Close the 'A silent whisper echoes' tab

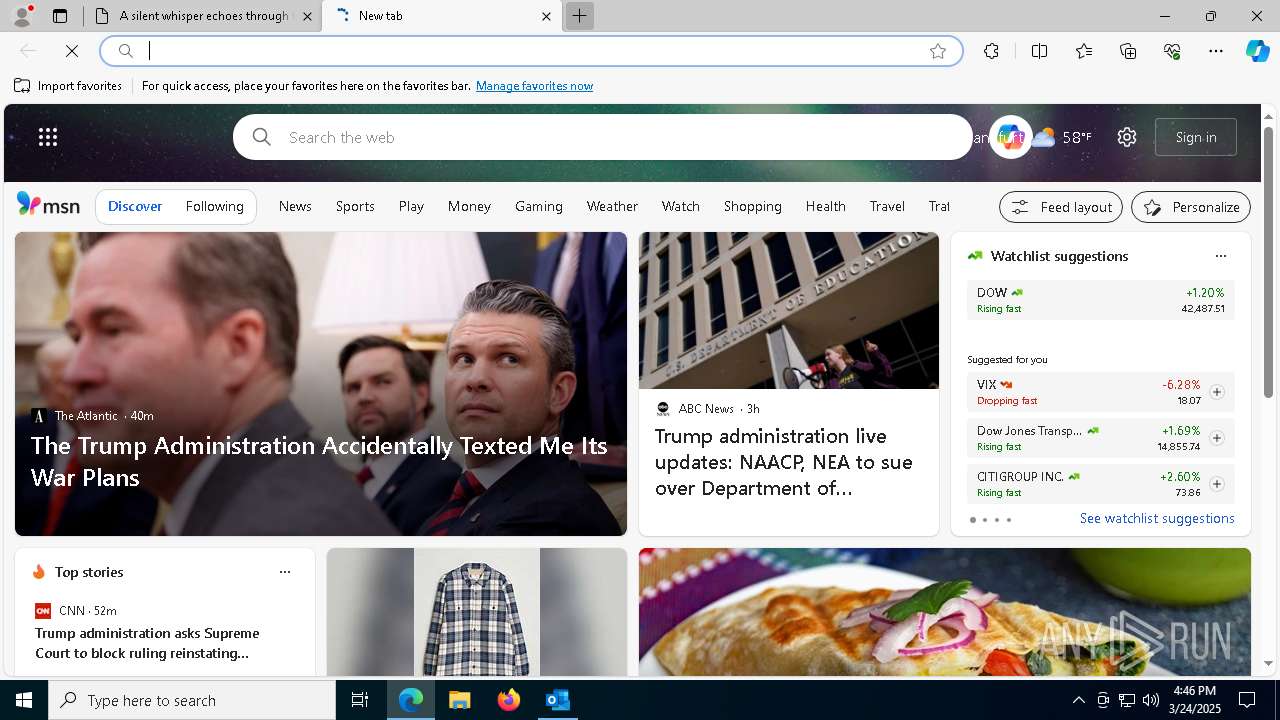(x=307, y=16)
